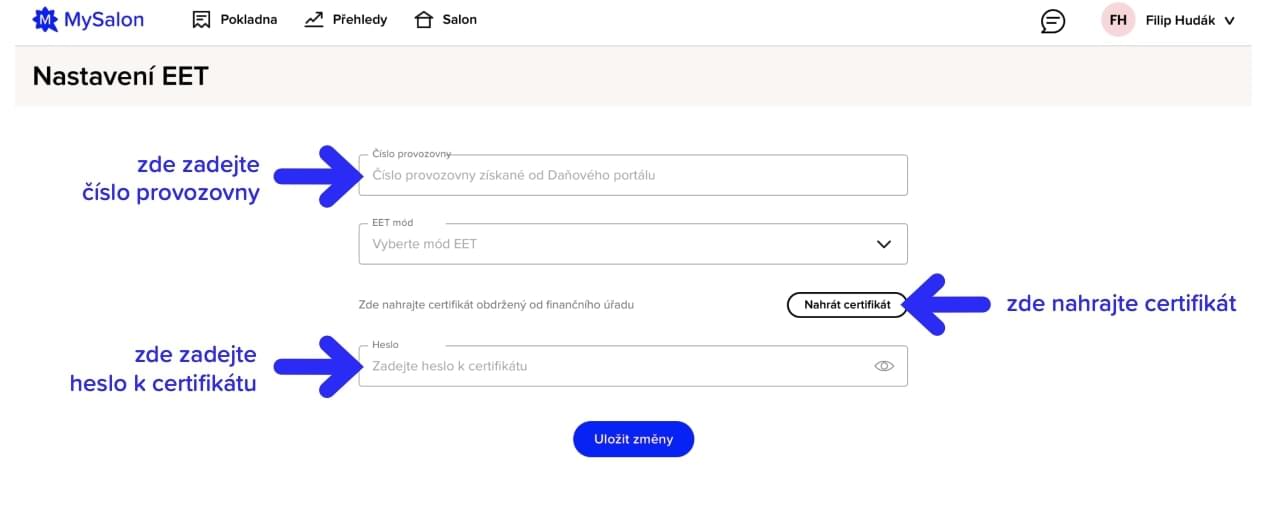Open the chat messages bubble icon
Image resolution: width=1270 pixels, height=514 pixels.
pyautogui.click(x=1052, y=20)
